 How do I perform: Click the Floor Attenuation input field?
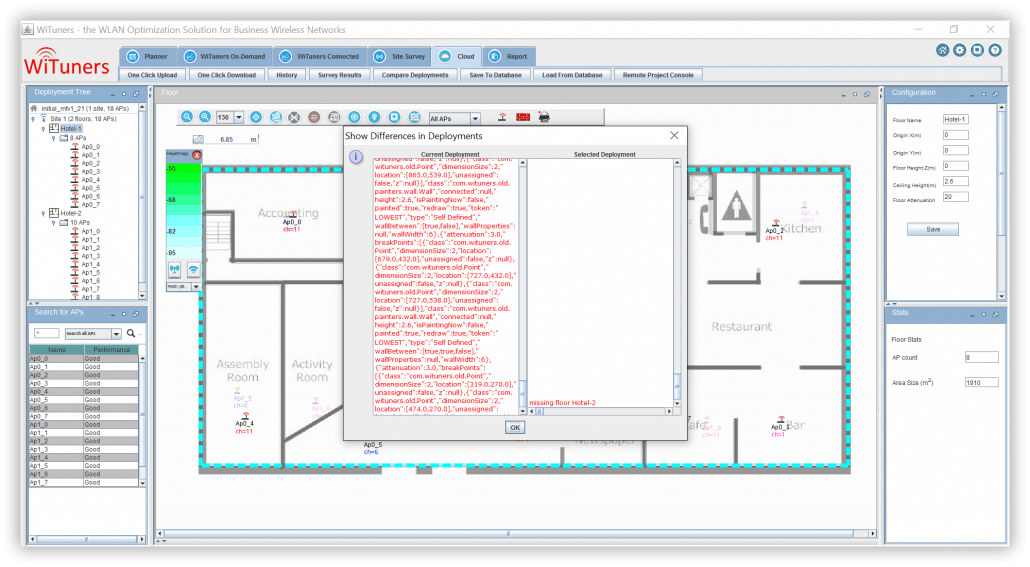[x=956, y=197]
